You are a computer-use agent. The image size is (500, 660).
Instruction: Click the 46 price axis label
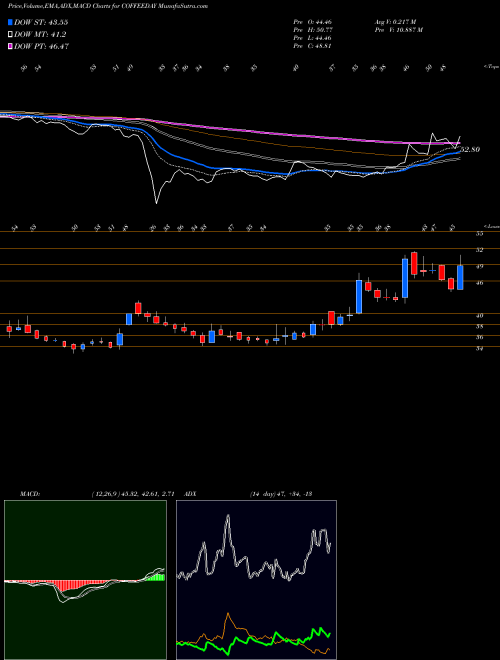point(479,283)
